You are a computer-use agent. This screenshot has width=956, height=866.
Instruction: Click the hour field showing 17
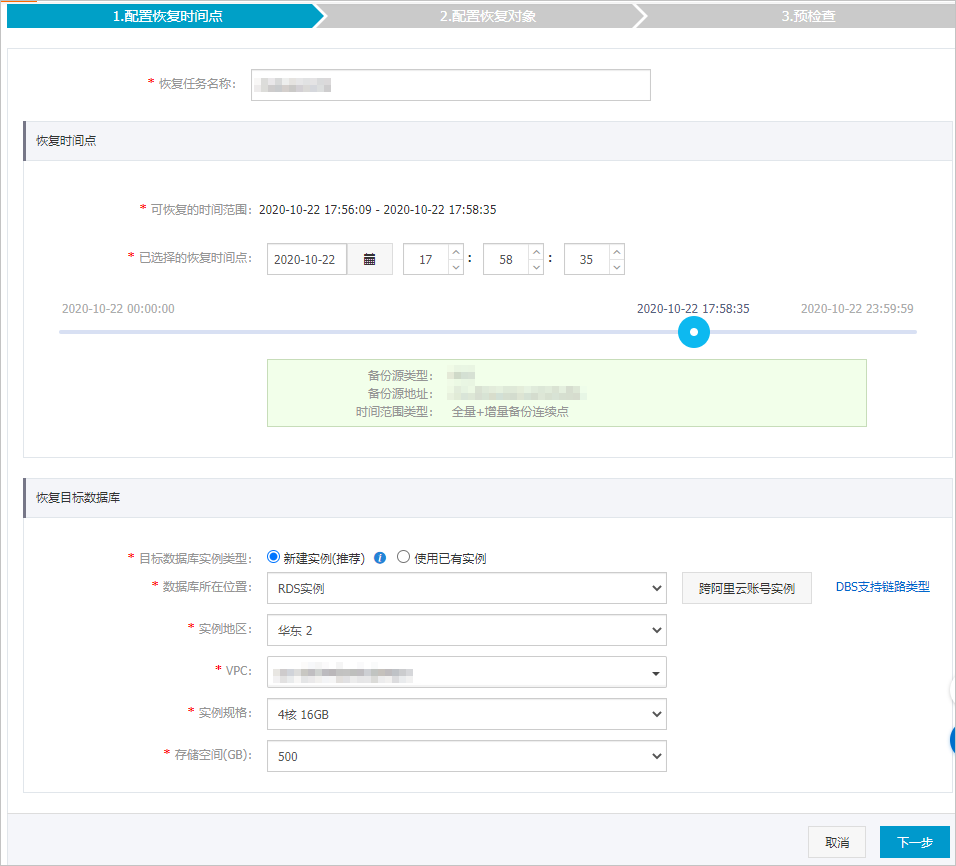[426, 259]
